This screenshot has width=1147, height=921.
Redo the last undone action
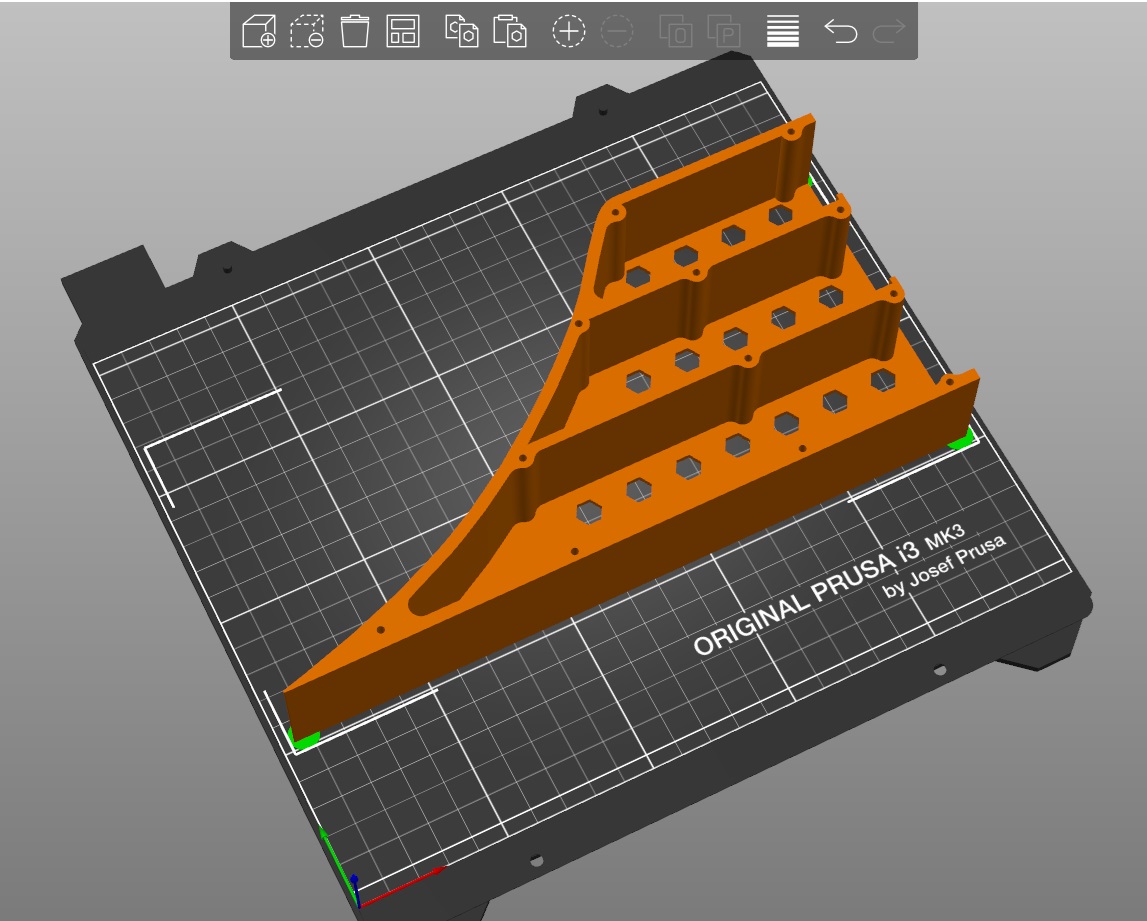[889, 32]
